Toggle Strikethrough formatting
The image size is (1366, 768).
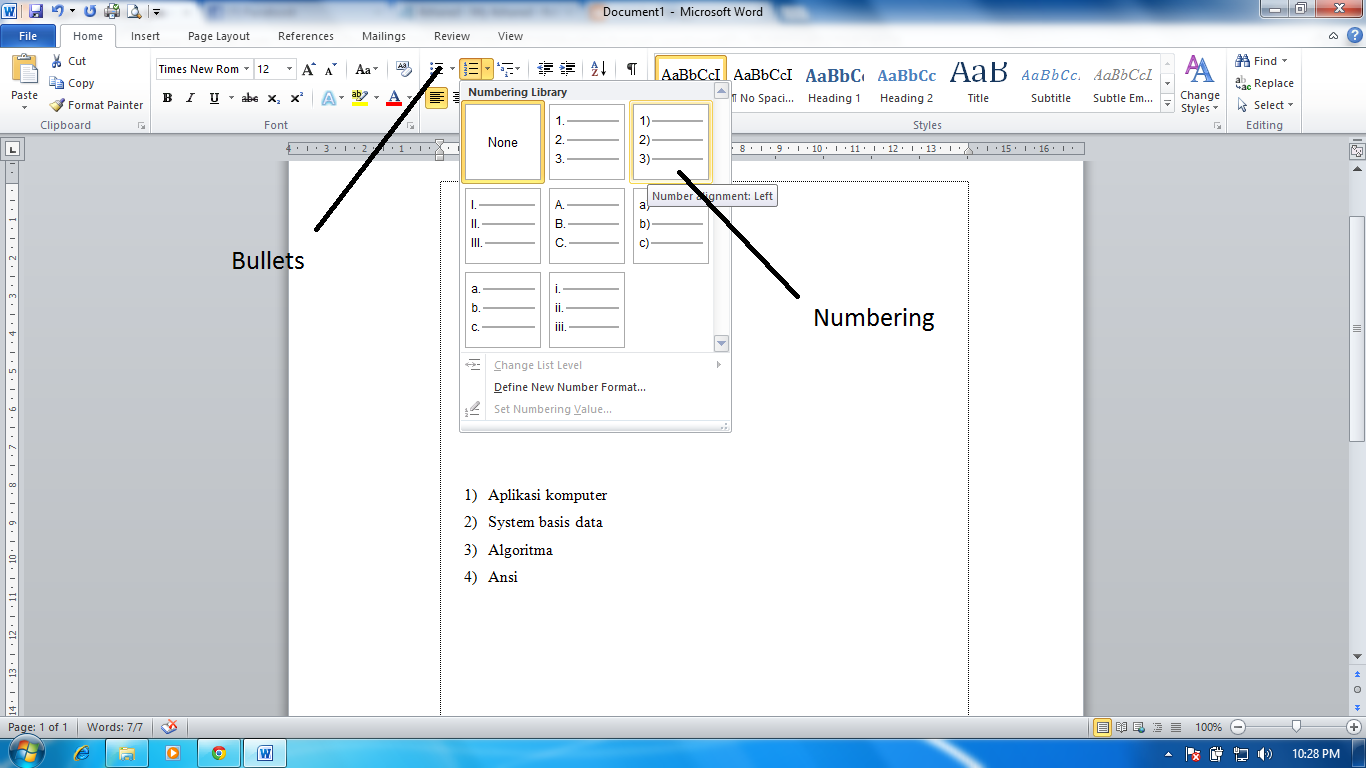[x=250, y=98]
